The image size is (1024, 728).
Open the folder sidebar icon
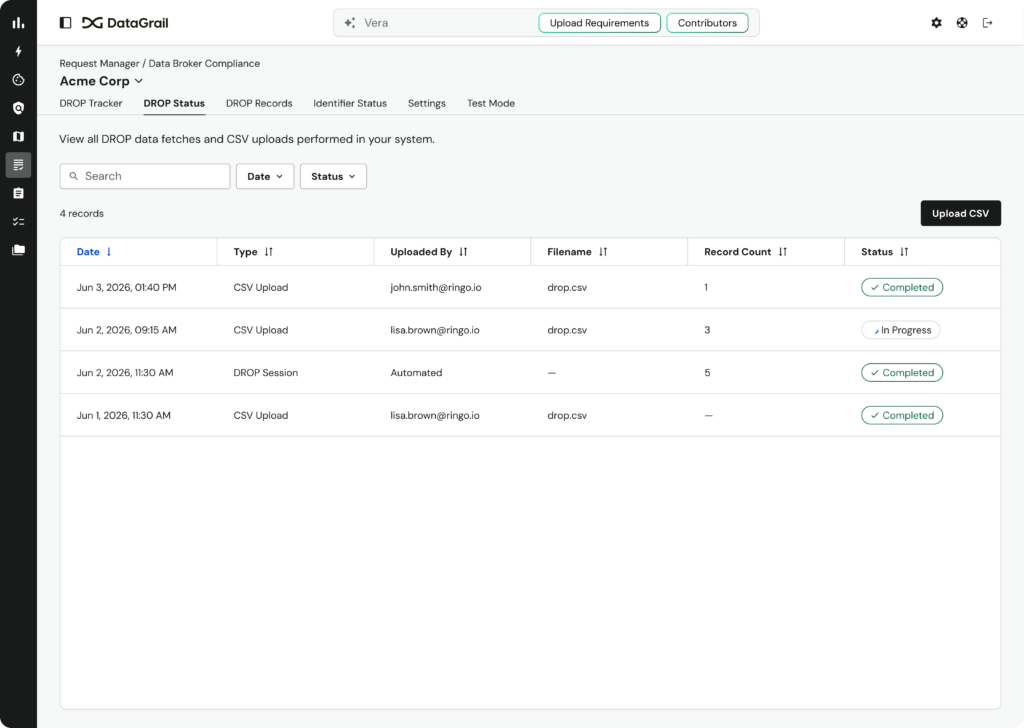point(18,250)
